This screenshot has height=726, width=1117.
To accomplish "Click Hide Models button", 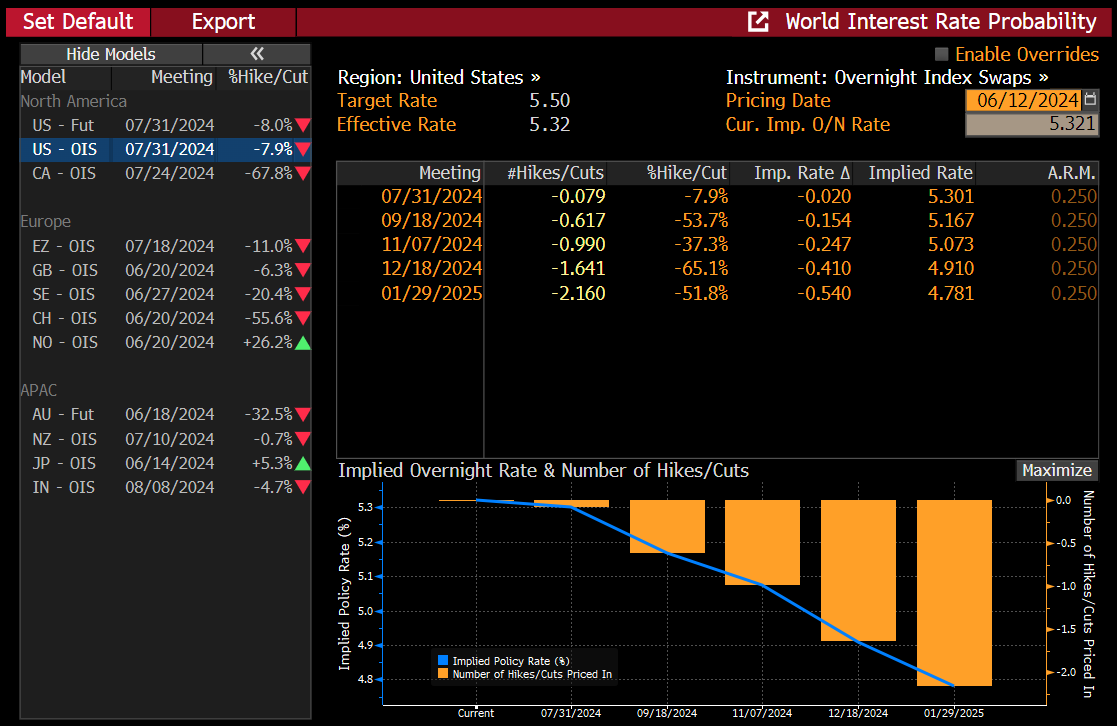I will pyautogui.click(x=111, y=53).
